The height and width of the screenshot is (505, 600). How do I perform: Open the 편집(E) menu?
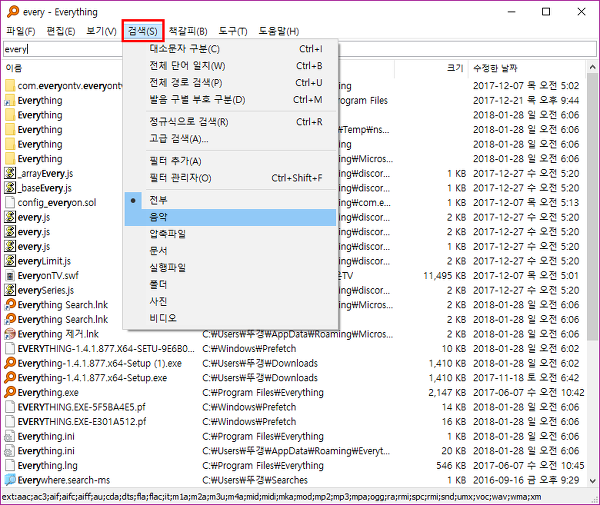pyautogui.click(x=61, y=31)
